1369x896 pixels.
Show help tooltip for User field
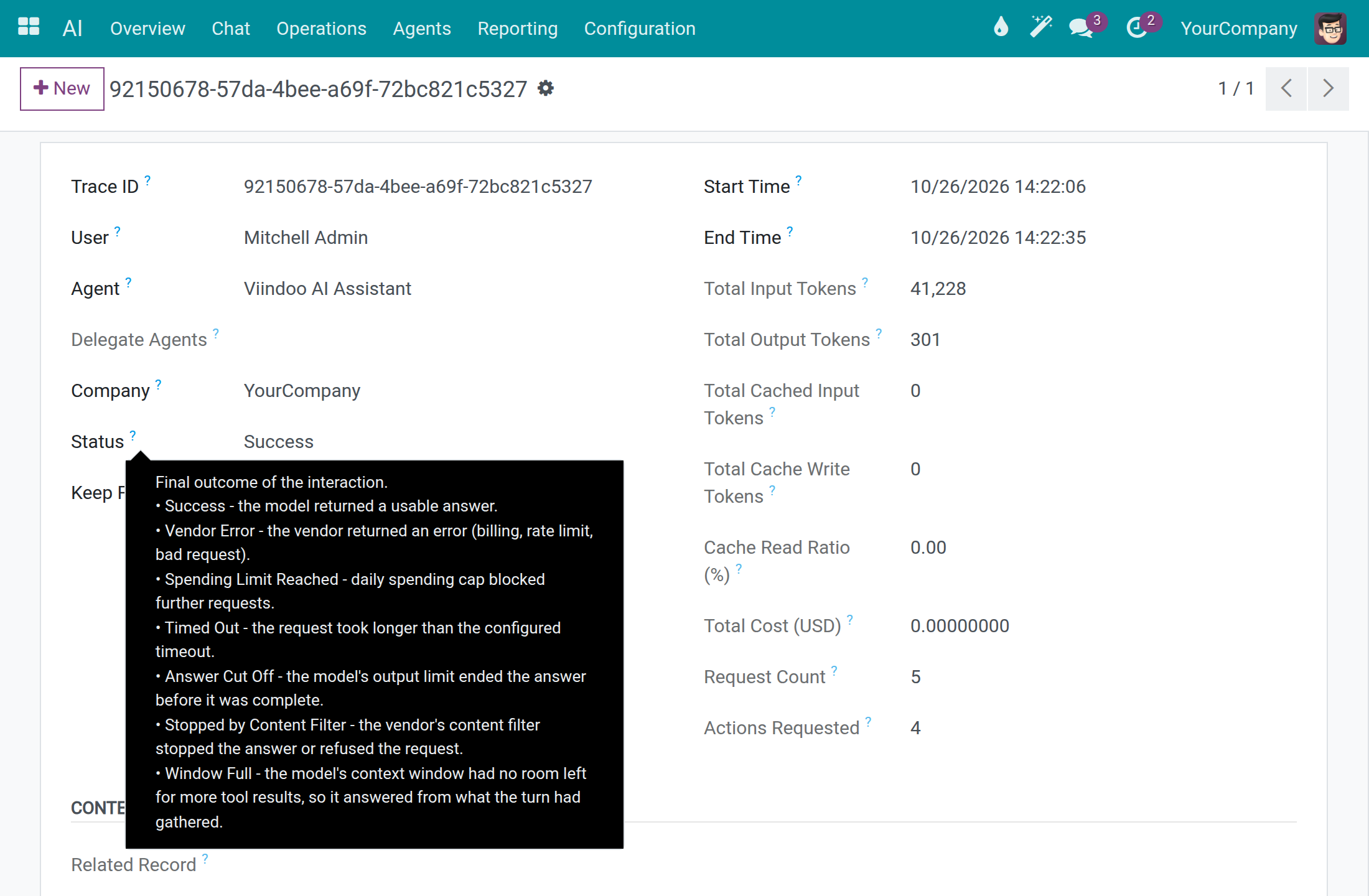117,231
